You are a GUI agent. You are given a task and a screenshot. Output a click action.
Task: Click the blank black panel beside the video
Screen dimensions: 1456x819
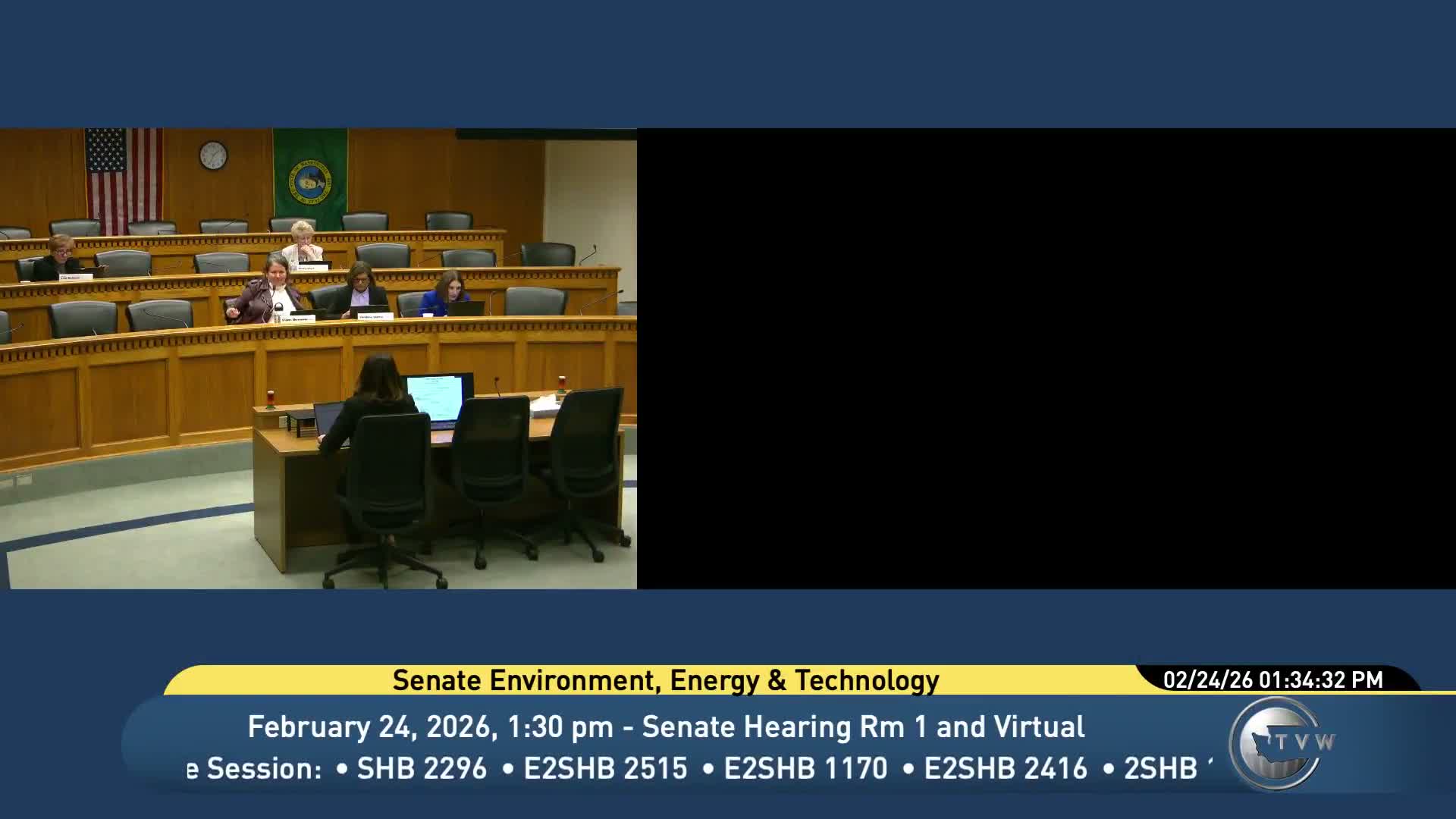pos(1045,358)
